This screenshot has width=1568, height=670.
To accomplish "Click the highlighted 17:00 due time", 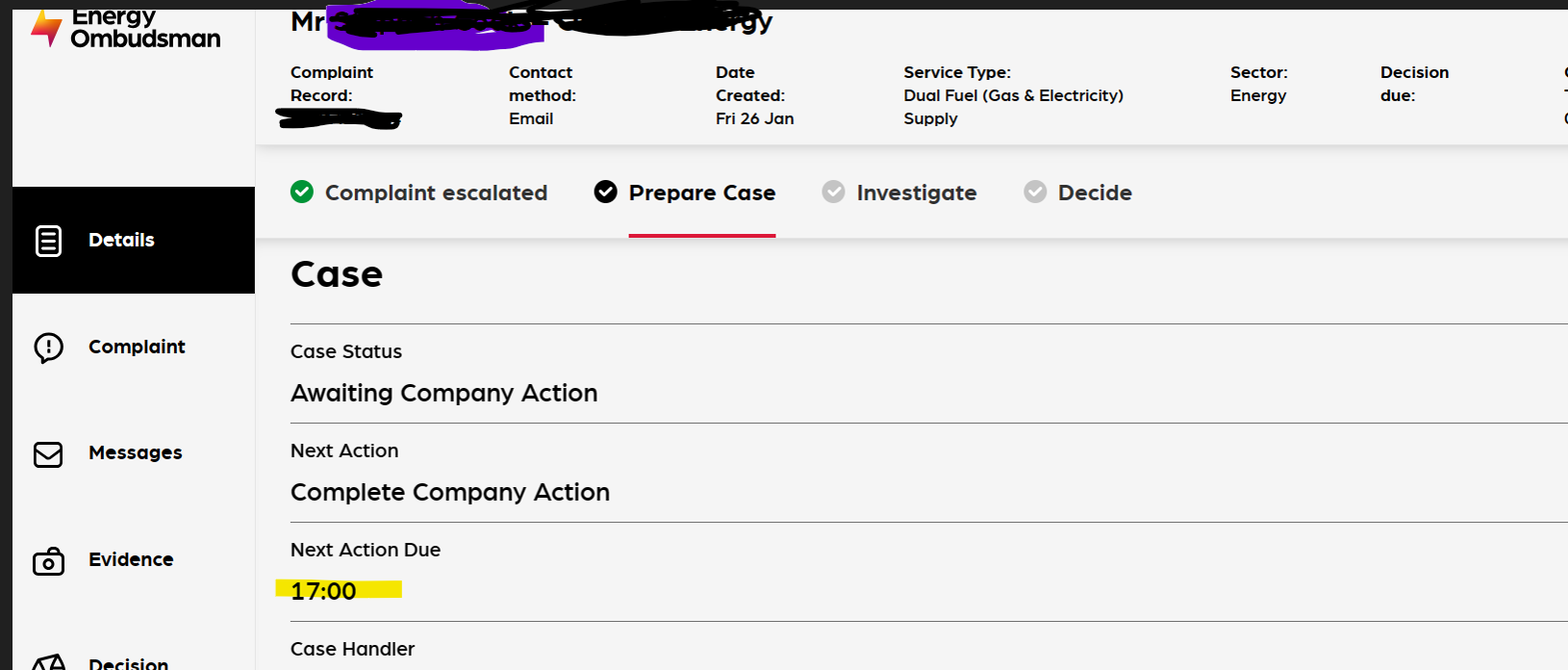I will coord(323,591).
